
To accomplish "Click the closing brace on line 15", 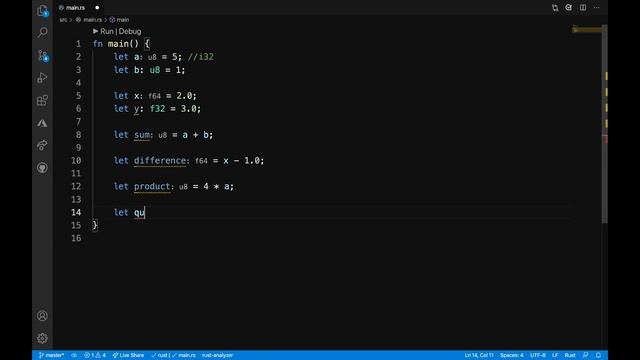I will [95, 225].
